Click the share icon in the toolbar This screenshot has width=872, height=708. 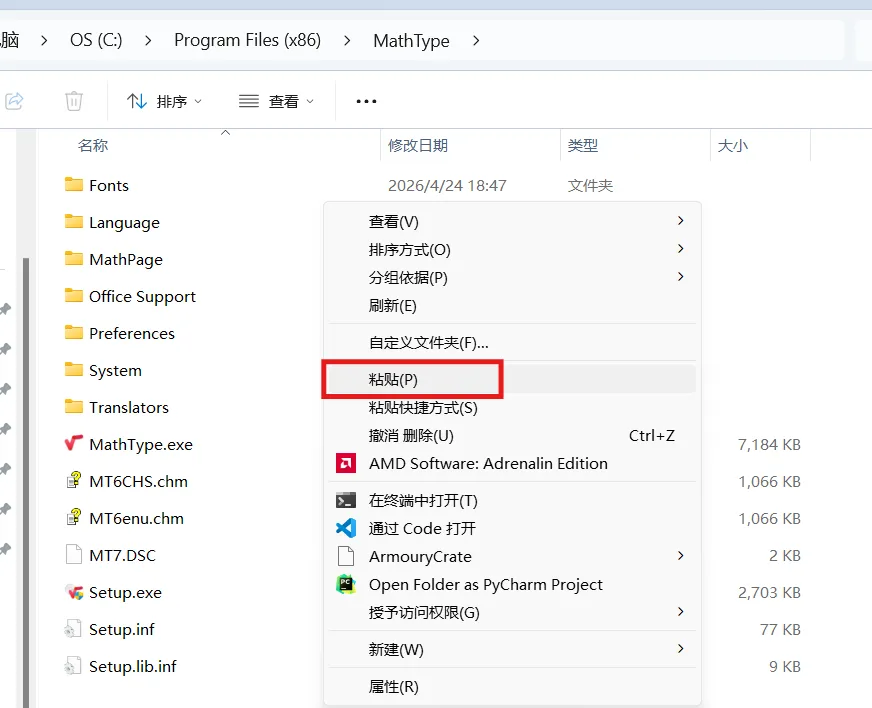[14, 101]
